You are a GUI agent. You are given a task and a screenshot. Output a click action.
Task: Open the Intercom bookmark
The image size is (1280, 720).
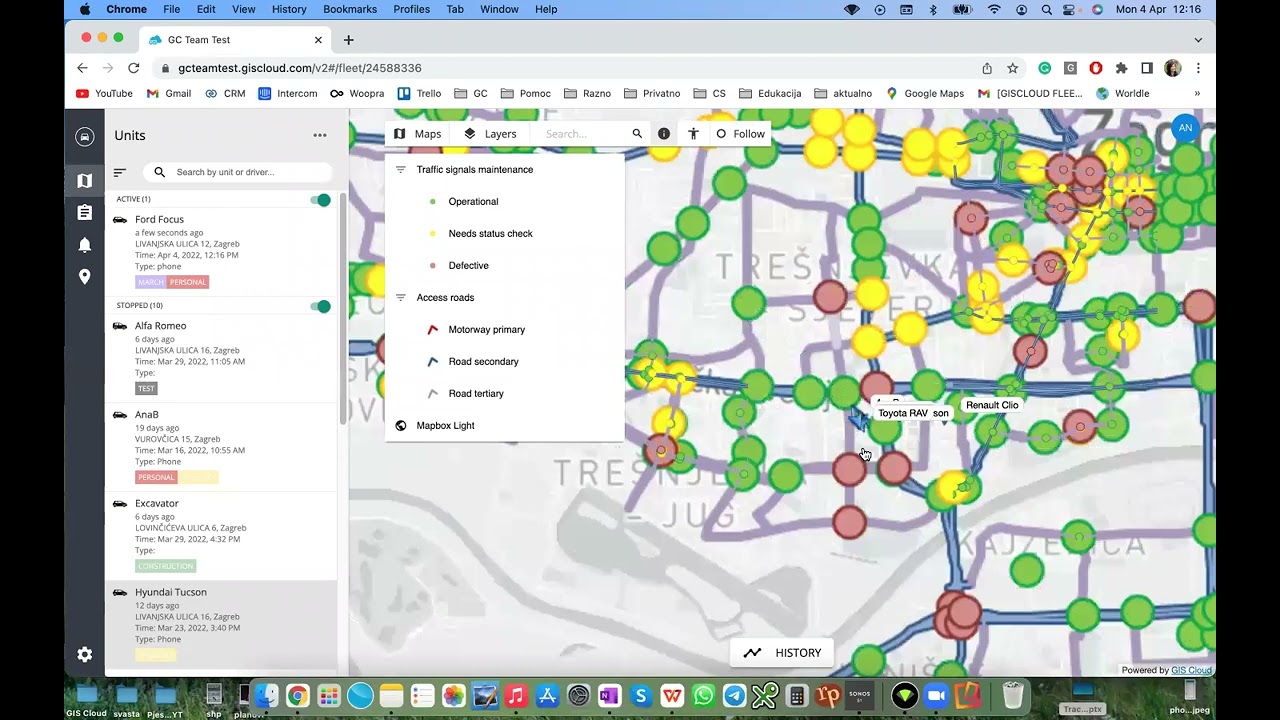tap(288, 94)
